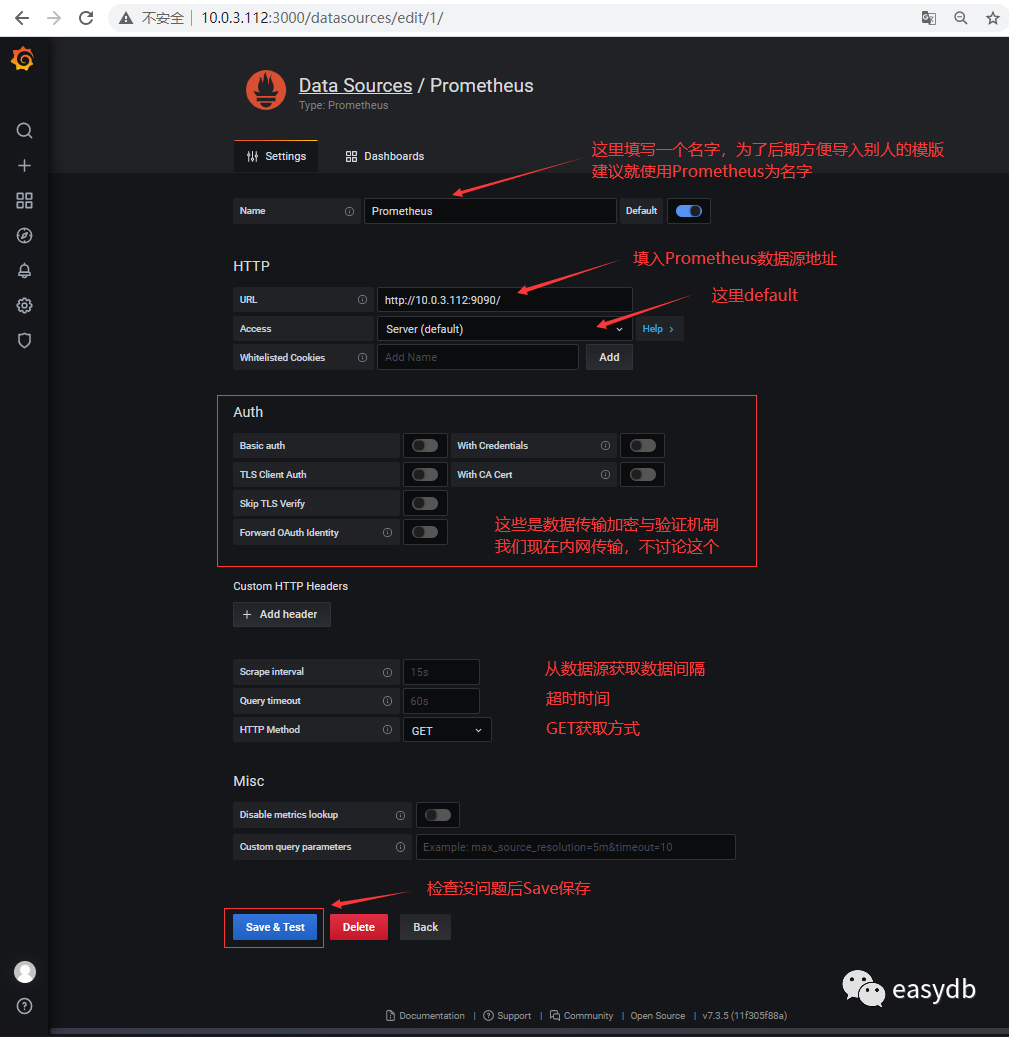Click the Query timeout input field
The height and width of the screenshot is (1037, 1009).
[441, 701]
